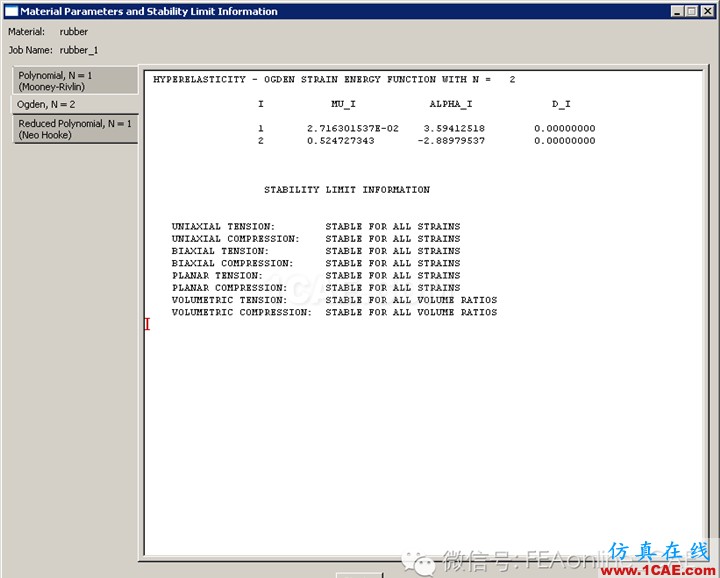Click the UNIAXIAL TENSION line
Screen dimensions: 720x578
316,226
